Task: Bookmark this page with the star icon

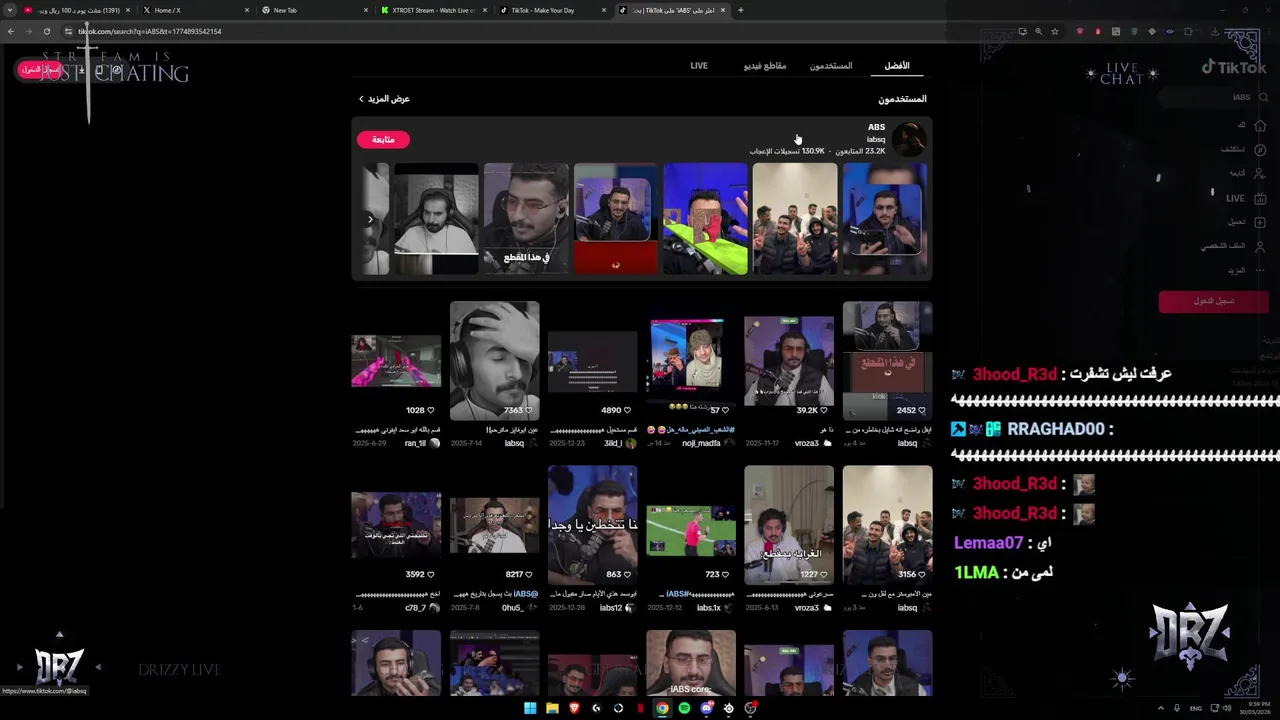Action: click(x=1054, y=31)
